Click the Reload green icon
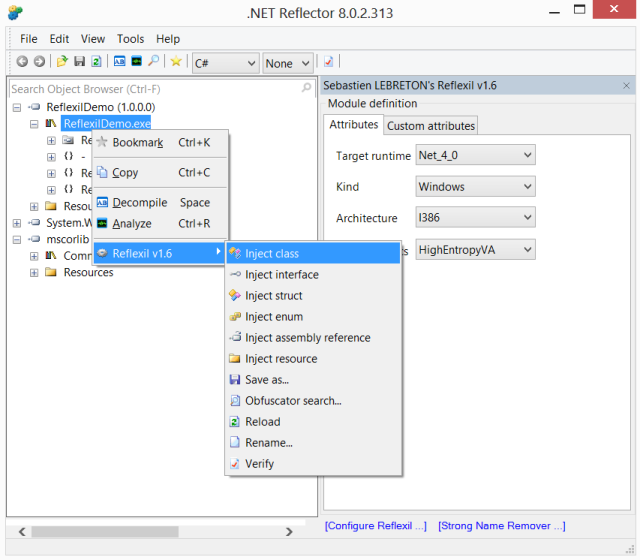The image size is (640, 560). click(235, 422)
